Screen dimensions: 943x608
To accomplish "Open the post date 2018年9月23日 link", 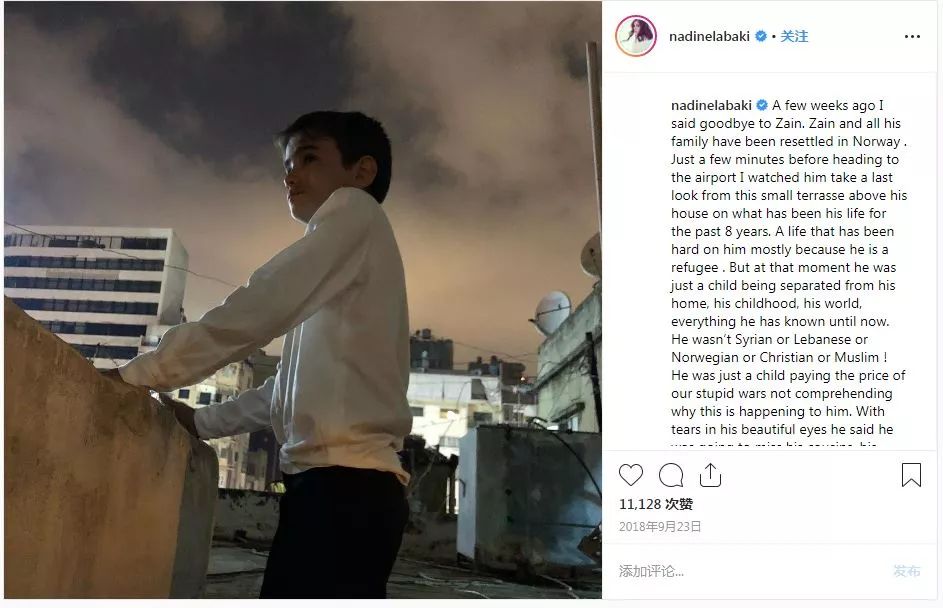I will click(660, 526).
